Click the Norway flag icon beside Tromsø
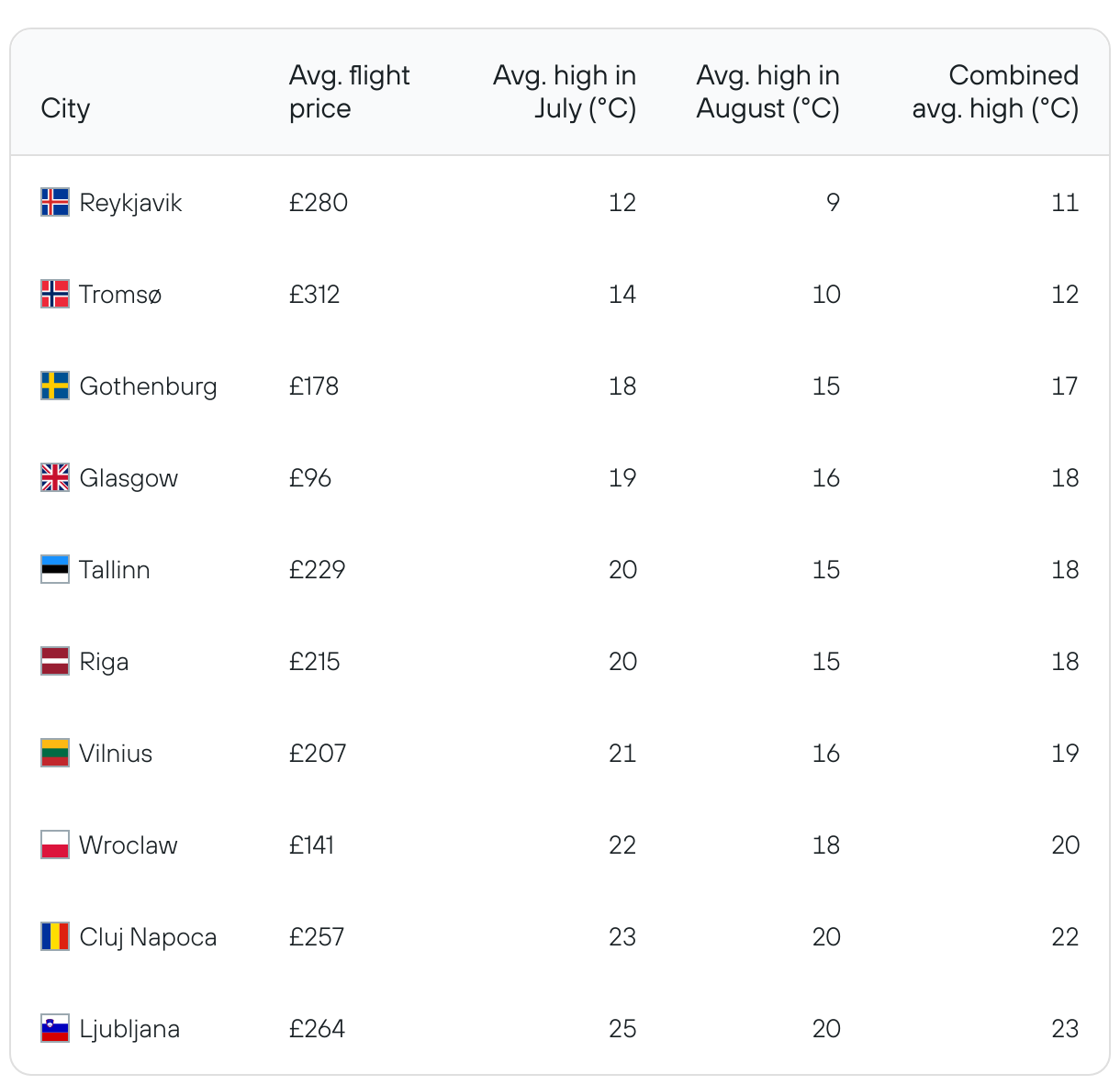 click(x=55, y=294)
